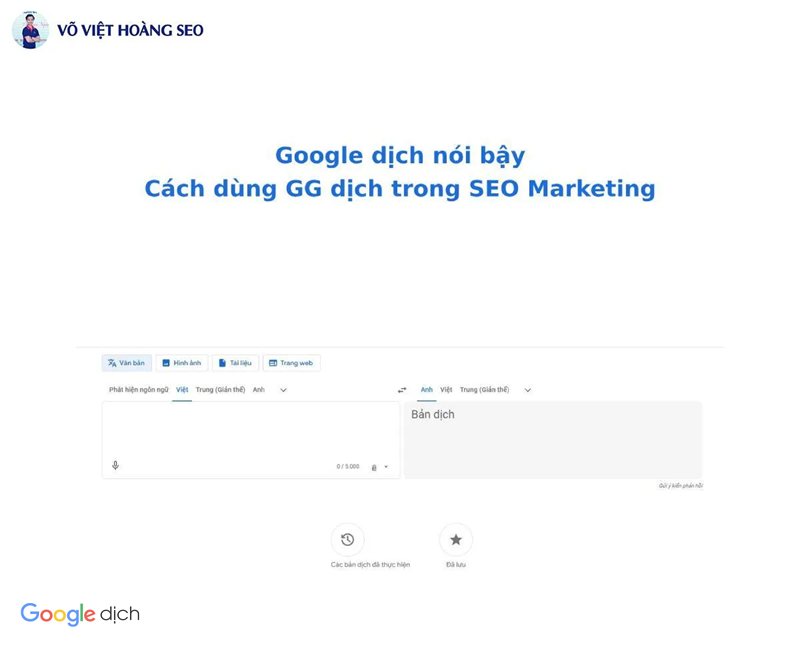Select Việt as target language
The height and width of the screenshot is (647, 800).
click(x=446, y=390)
